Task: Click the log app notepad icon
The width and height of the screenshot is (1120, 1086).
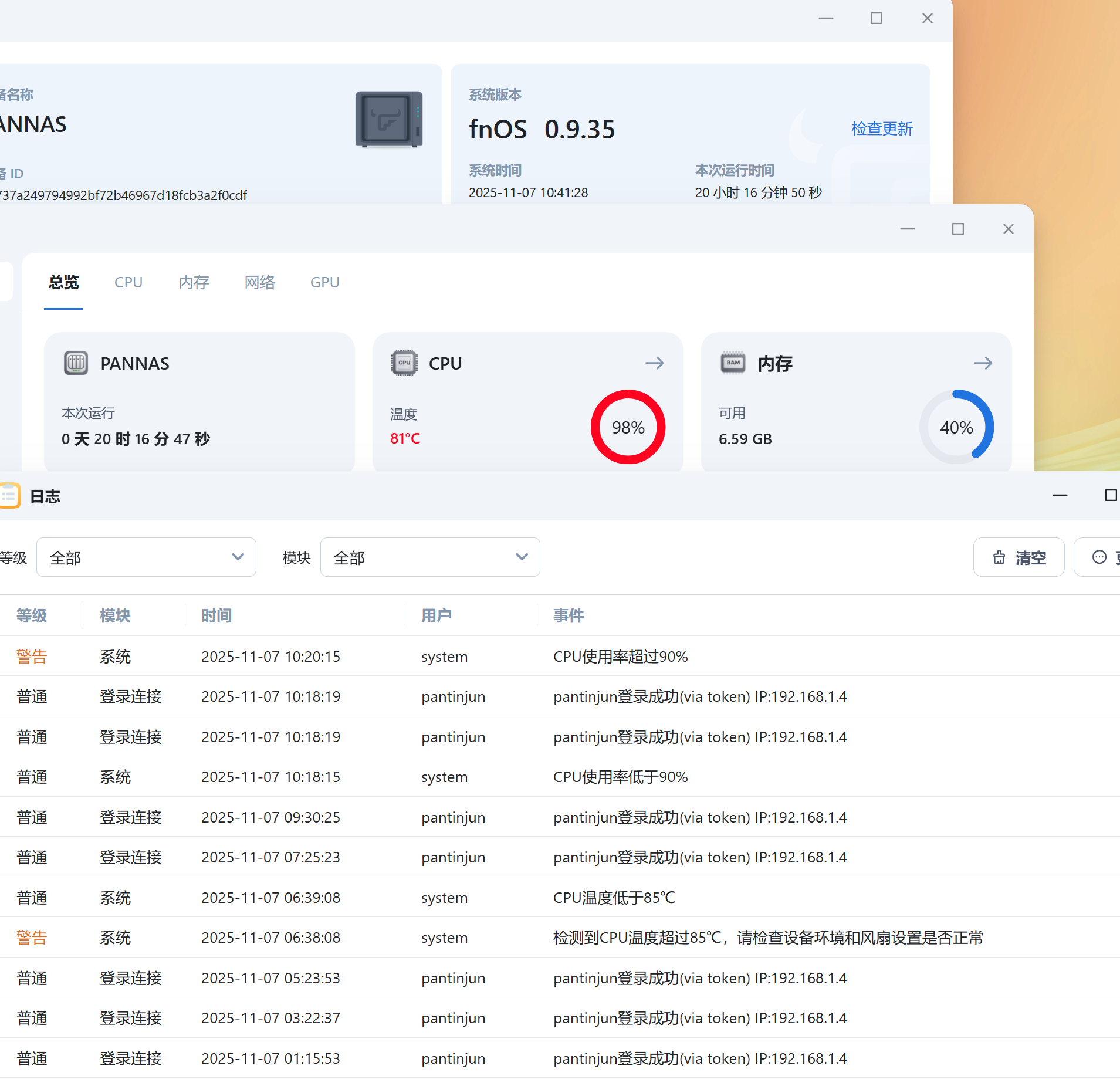Action: pos(9,496)
